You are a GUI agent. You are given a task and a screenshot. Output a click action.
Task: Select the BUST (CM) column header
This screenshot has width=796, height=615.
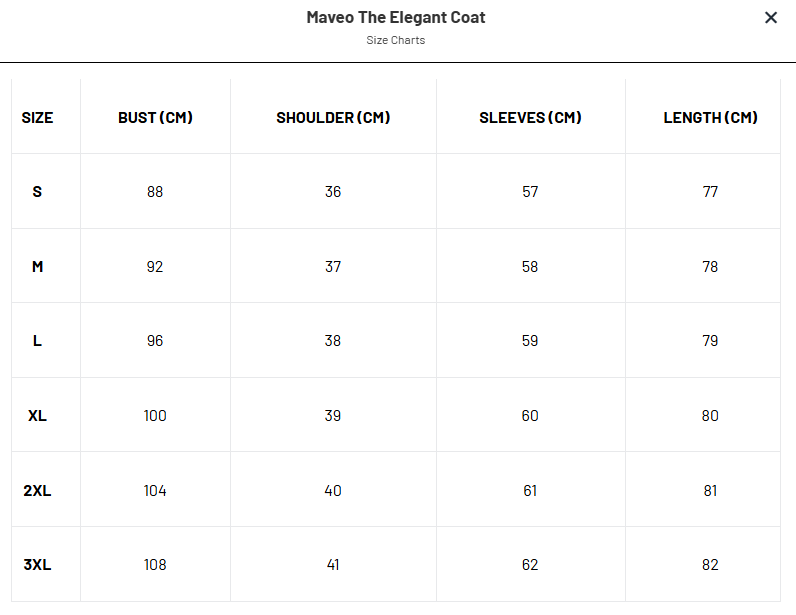pyautogui.click(x=155, y=117)
